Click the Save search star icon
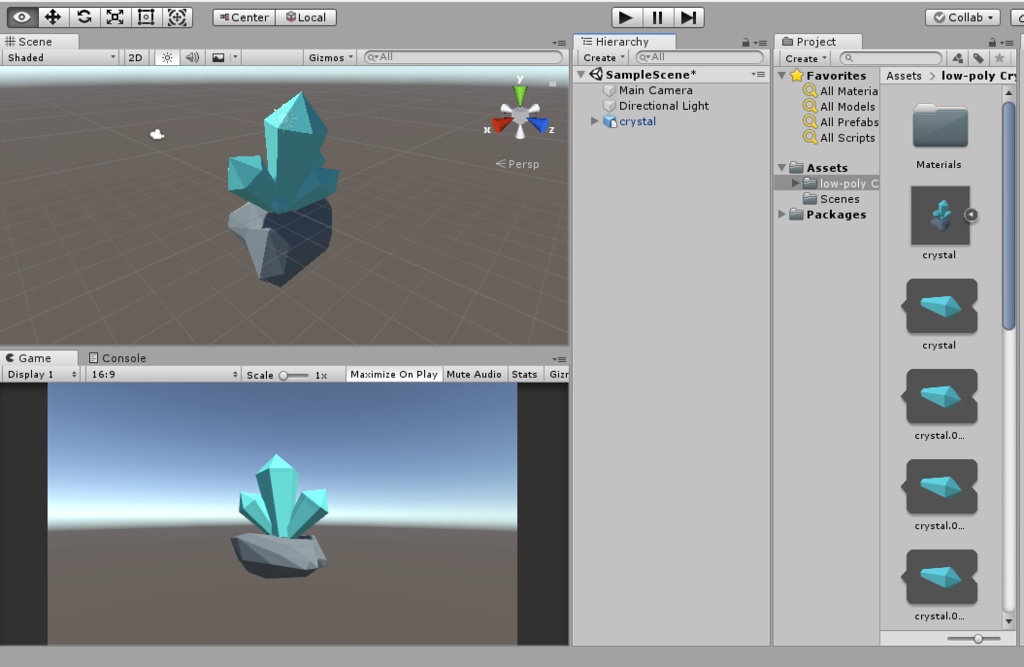1024x667 pixels. click(x=999, y=58)
